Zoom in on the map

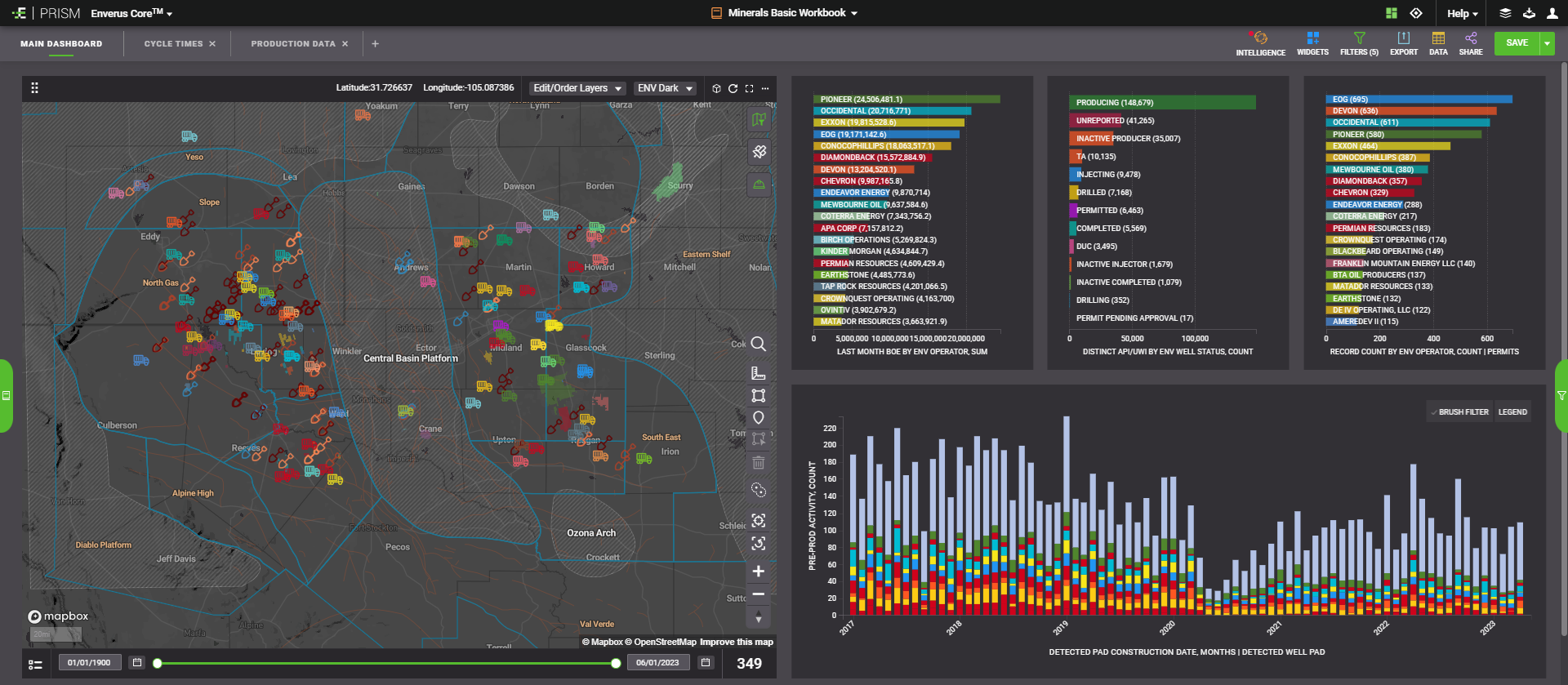758,572
